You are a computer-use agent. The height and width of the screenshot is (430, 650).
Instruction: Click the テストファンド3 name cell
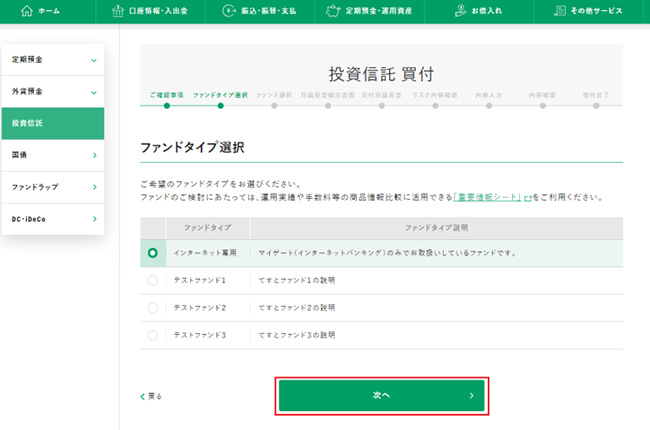[199, 335]
